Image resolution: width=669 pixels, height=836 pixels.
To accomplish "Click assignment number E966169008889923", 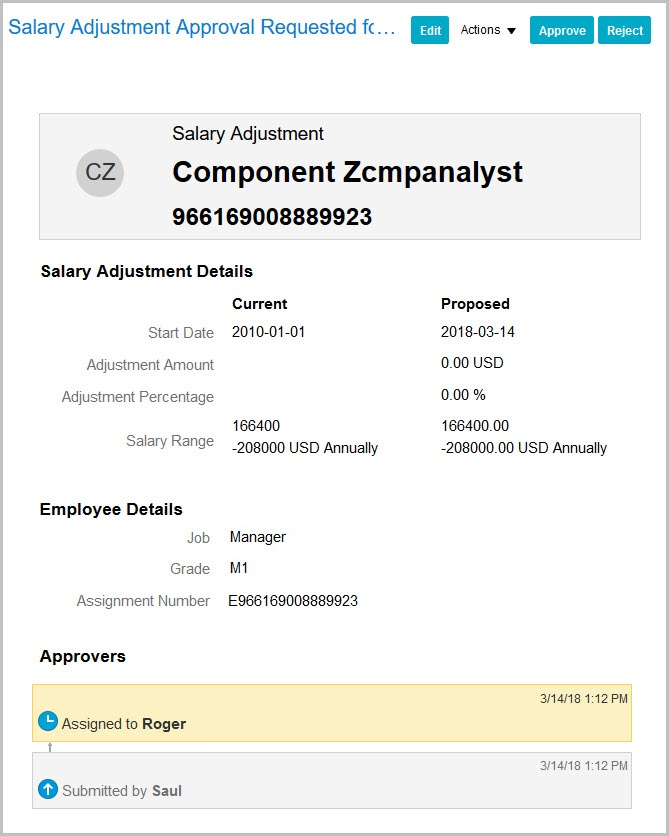I will pyautogui.click(x=293, y=601).
